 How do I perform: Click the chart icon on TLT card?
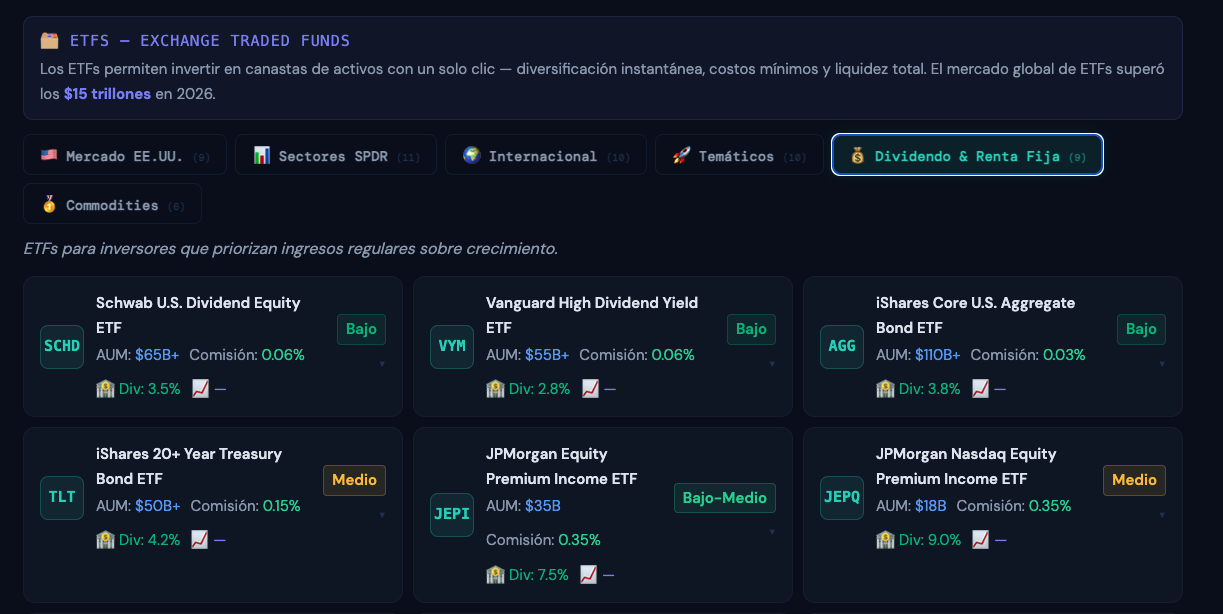(x=200, y=540)
